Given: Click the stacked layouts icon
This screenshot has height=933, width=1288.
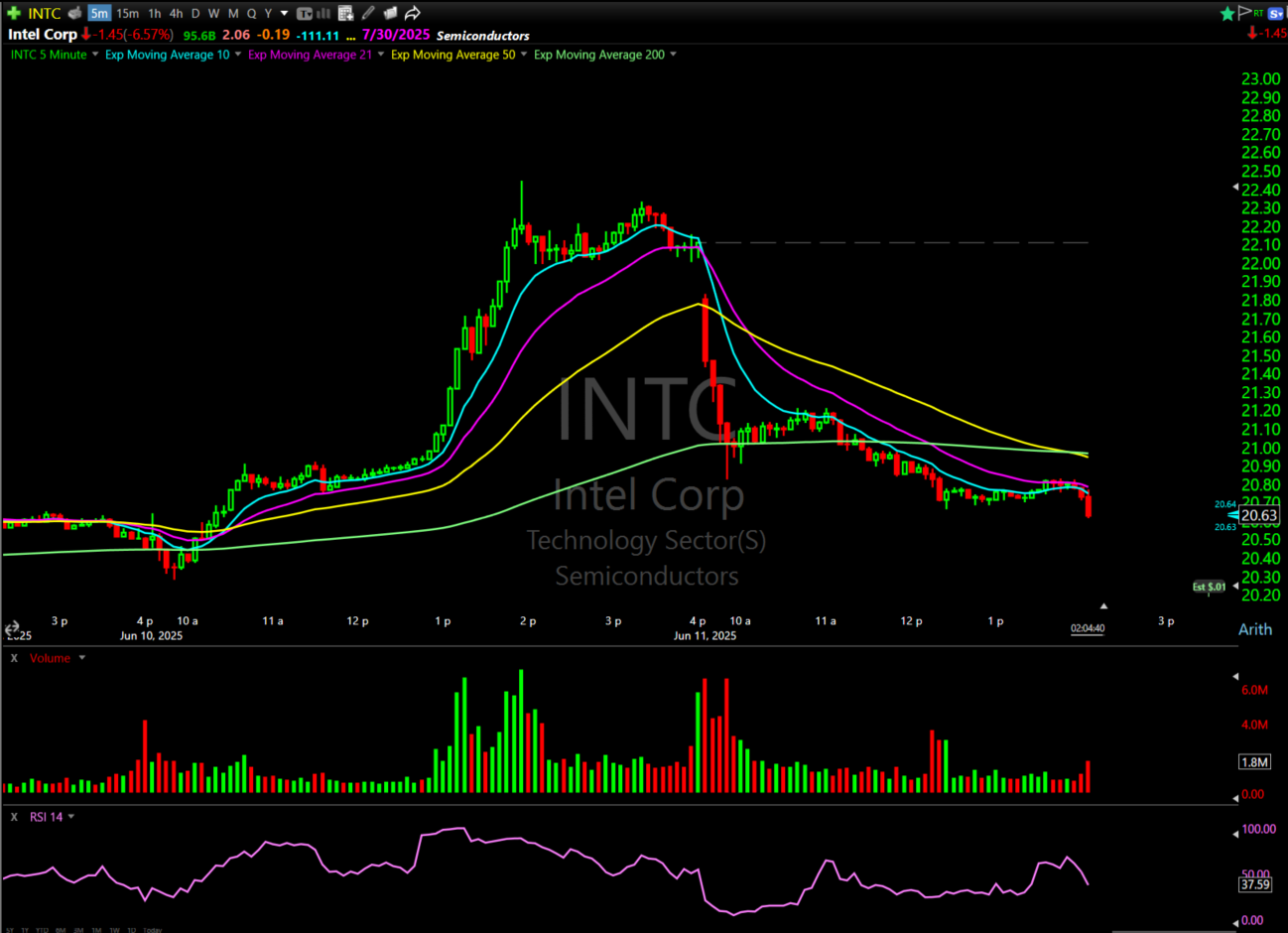Looking at the screenshot, I should click(390, 13).
